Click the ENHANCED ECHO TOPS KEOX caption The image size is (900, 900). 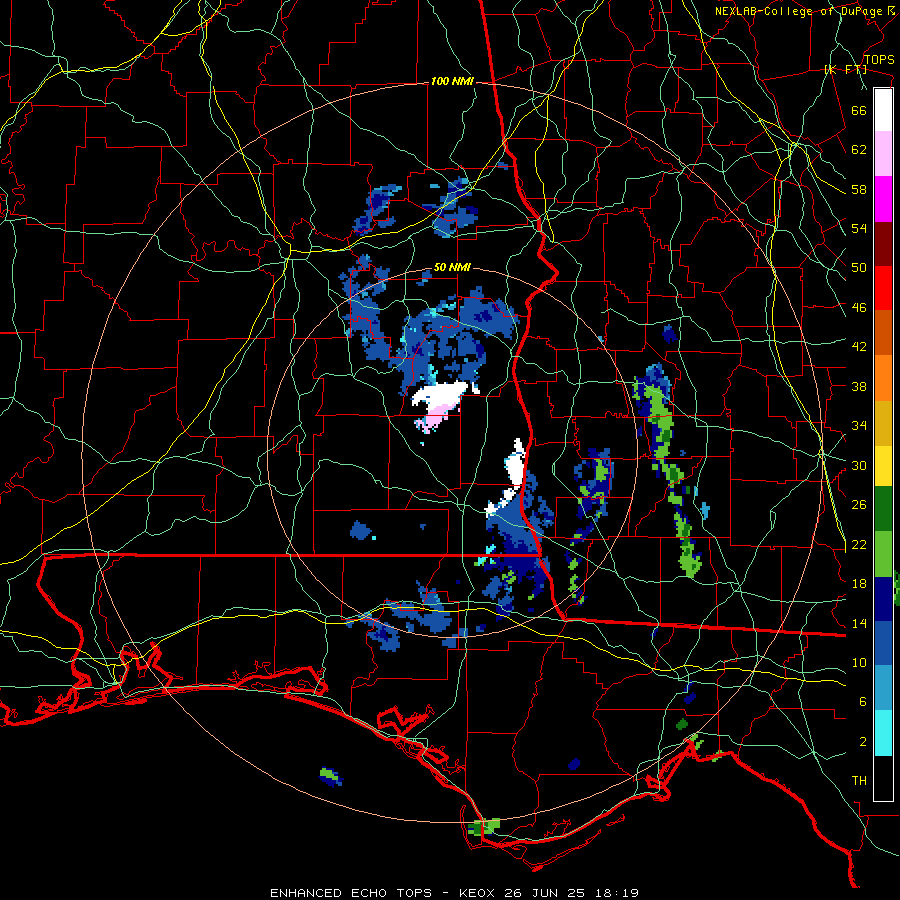click(455, 893)
